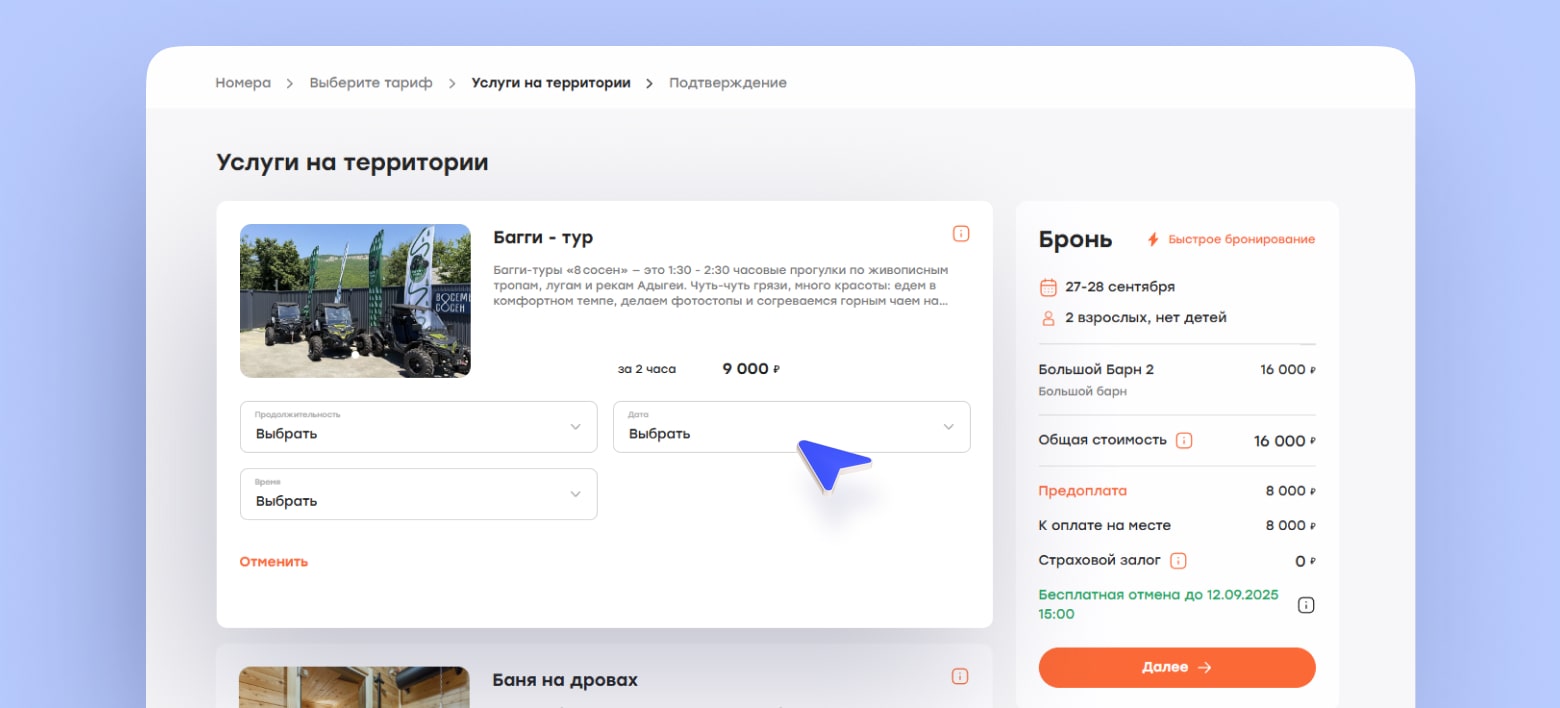Click the Бронь panel heading
Viewport: 1560px width, 708px height.
point(1075,240)
